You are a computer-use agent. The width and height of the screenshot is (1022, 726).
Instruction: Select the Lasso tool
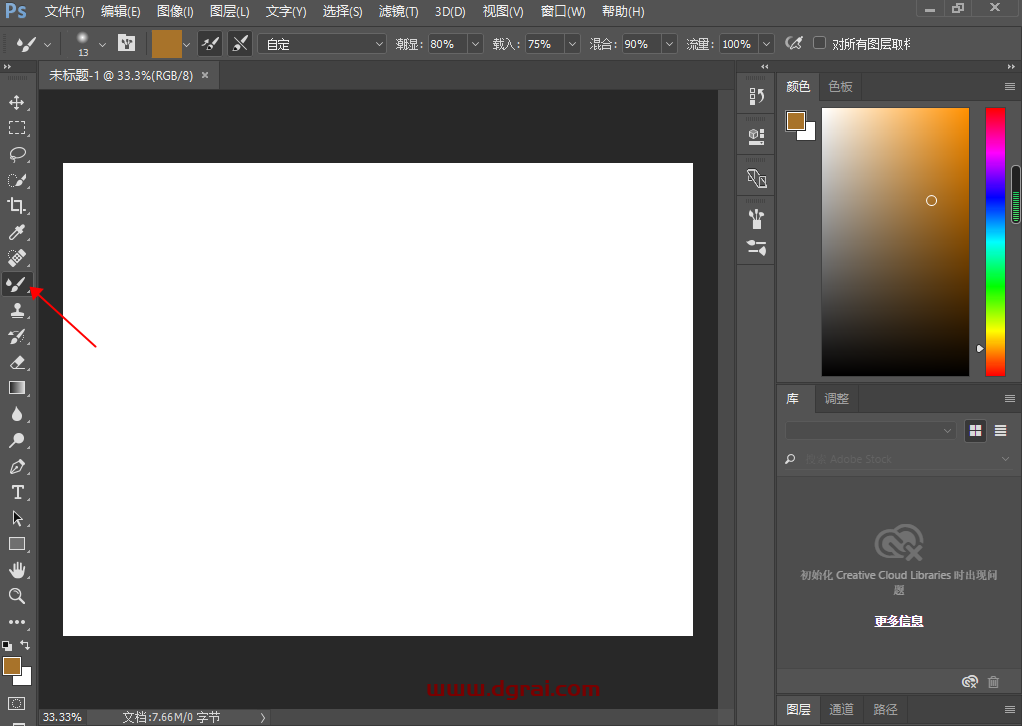(17, 154)
